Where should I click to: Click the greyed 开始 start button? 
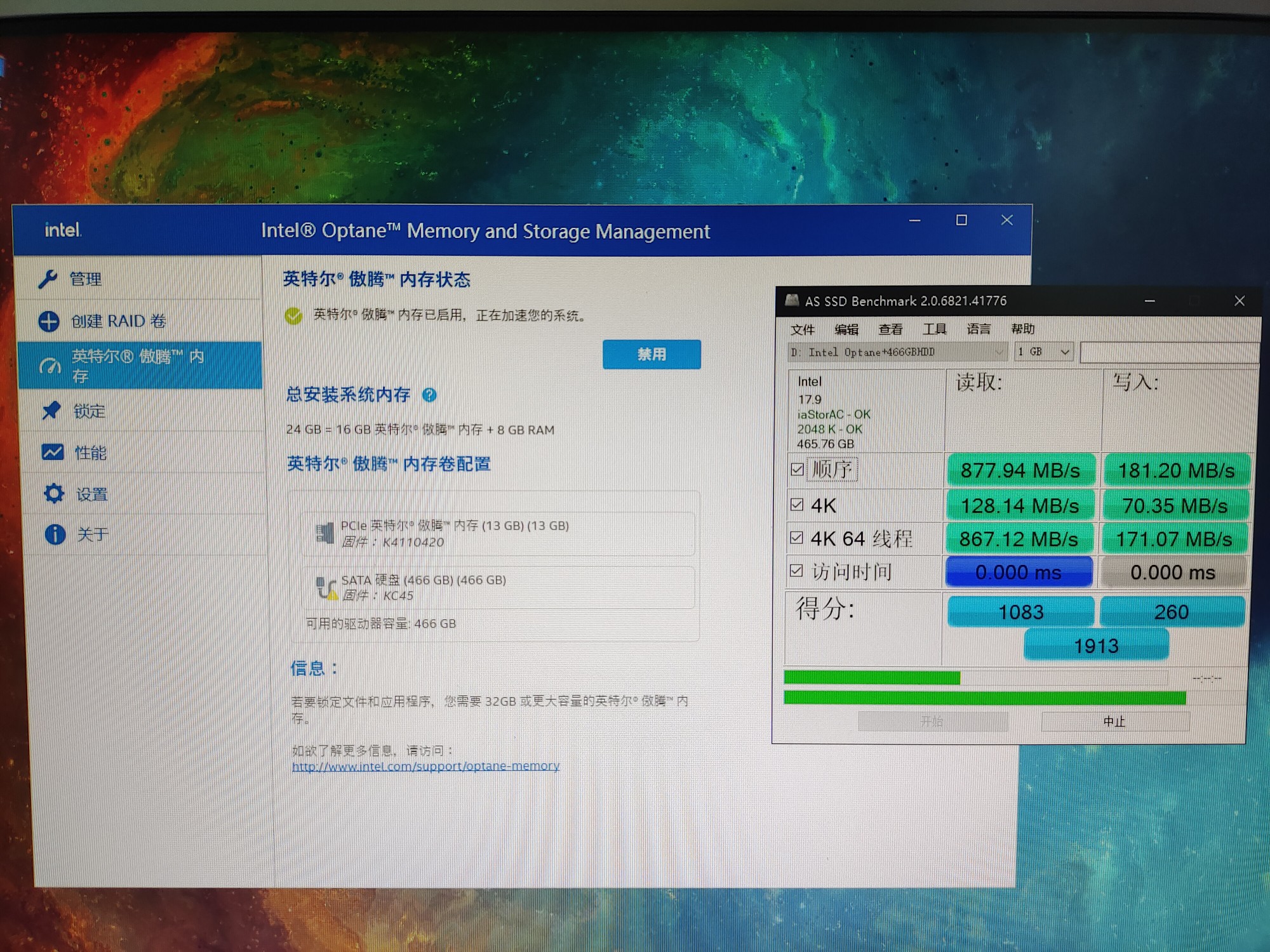click(x=932, y=722)
